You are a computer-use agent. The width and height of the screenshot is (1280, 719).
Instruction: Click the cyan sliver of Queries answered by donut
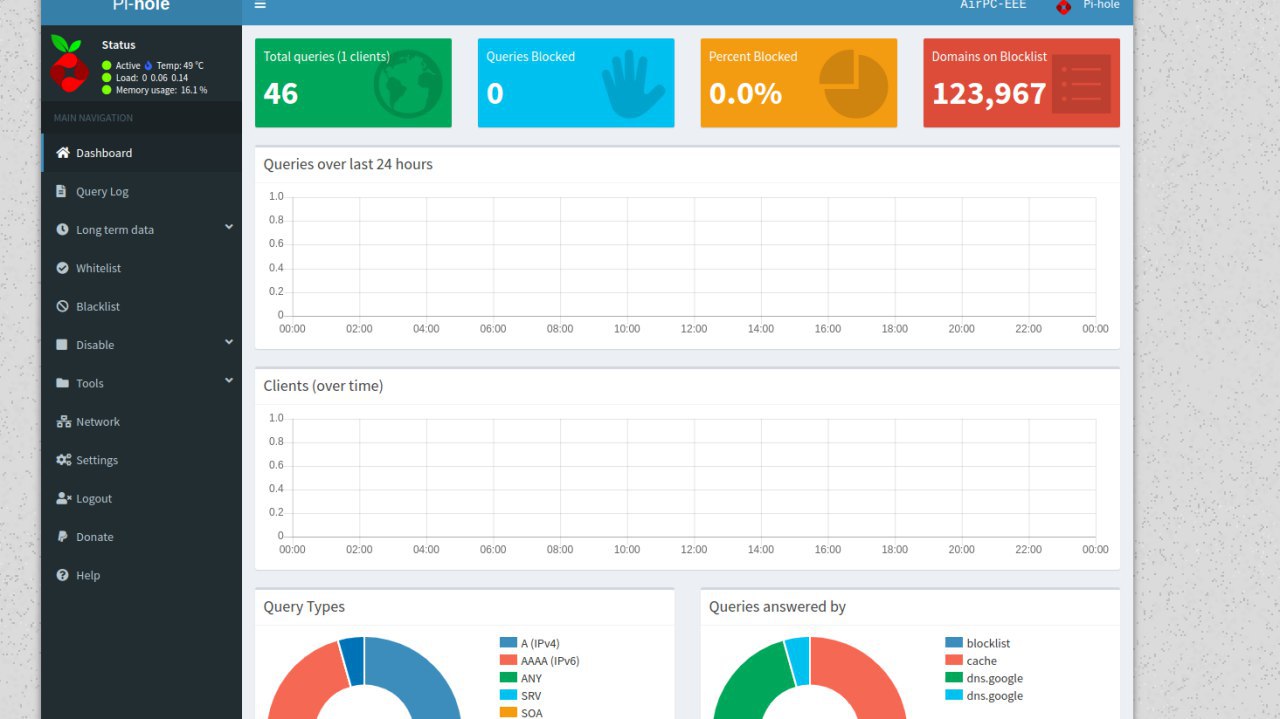point(798,660)
